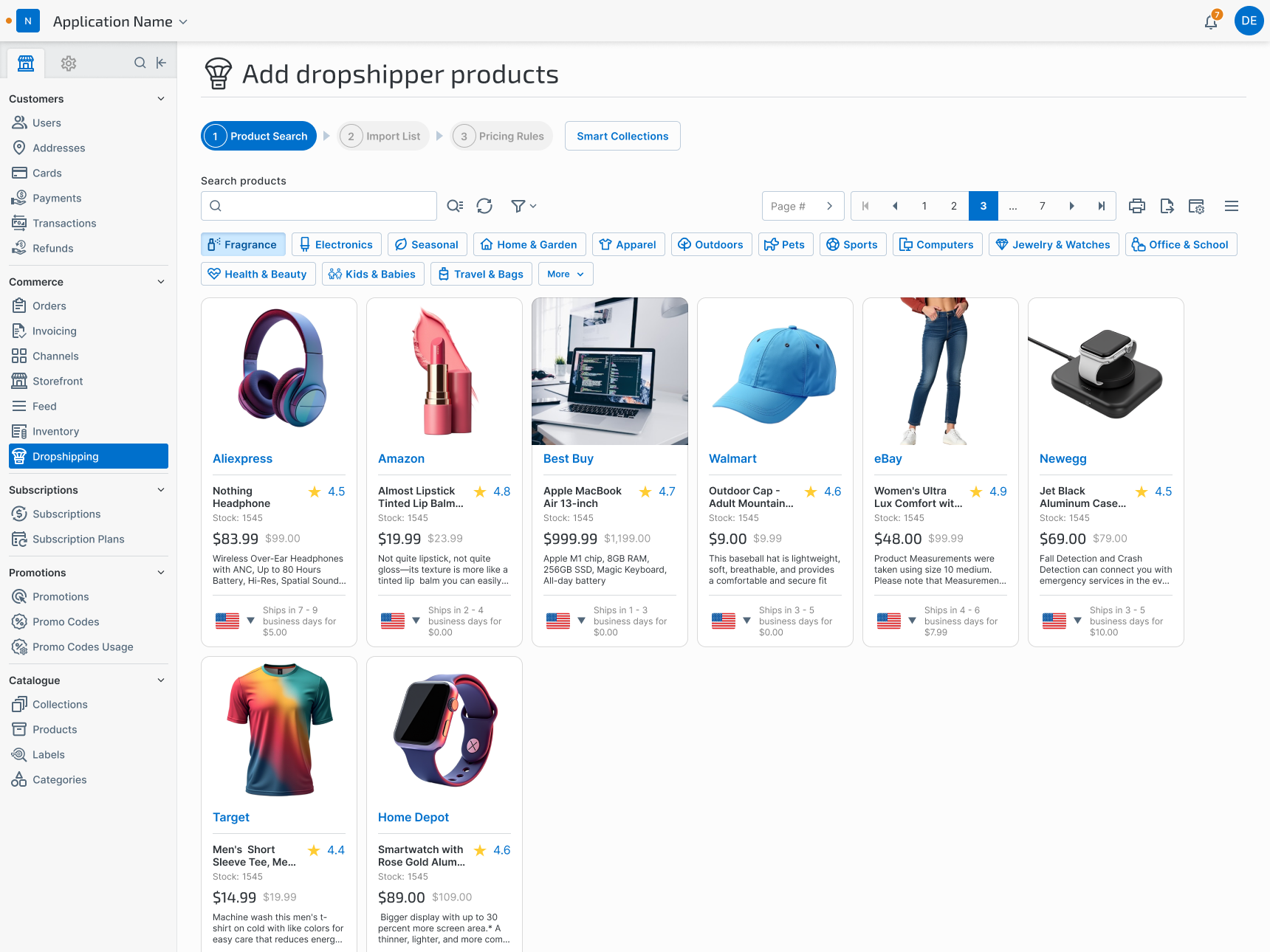Go to the Pricing Rules step
Viewport: 1270px width, 952px height.
501,136
